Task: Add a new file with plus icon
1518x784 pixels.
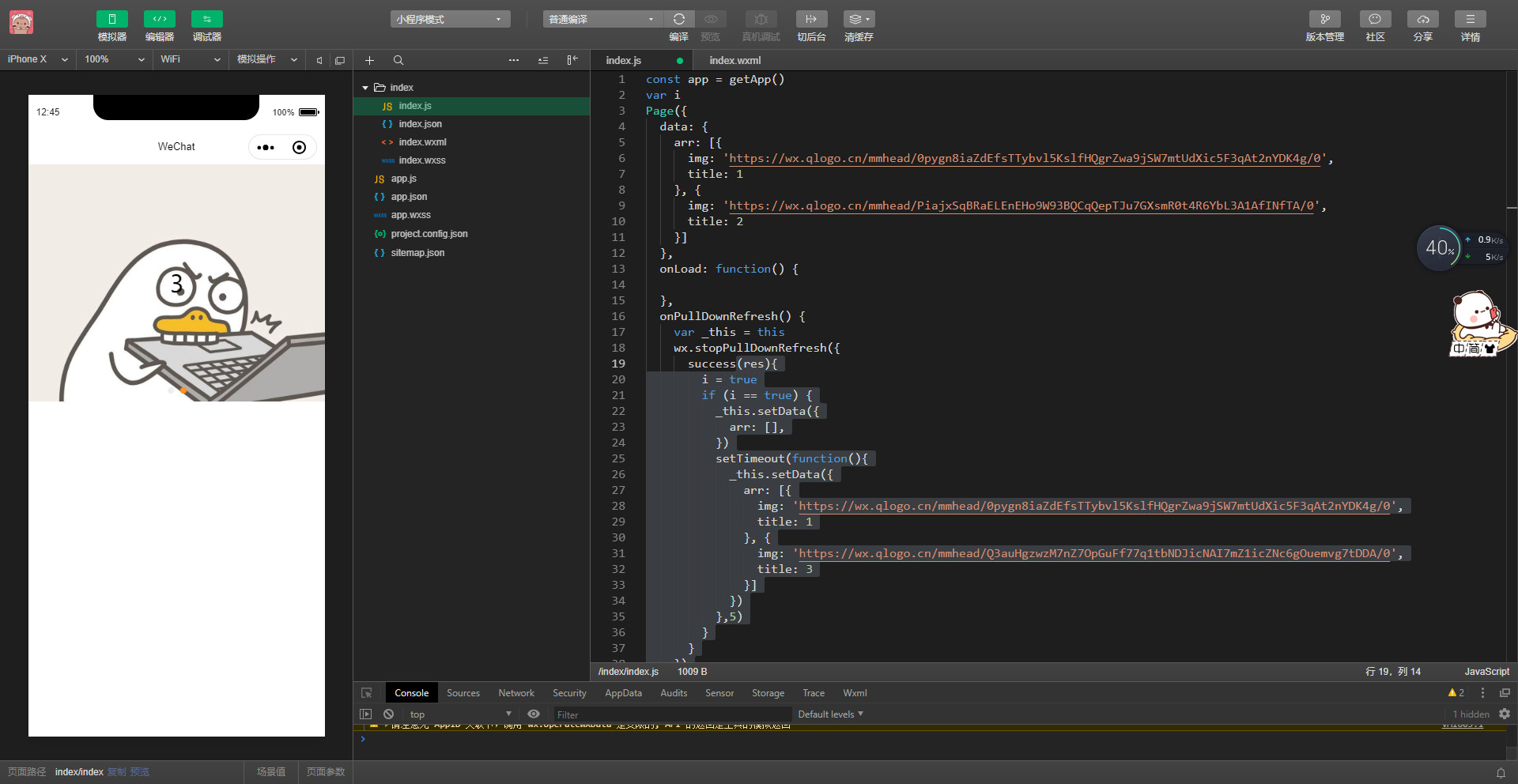Action: [369, 60]
